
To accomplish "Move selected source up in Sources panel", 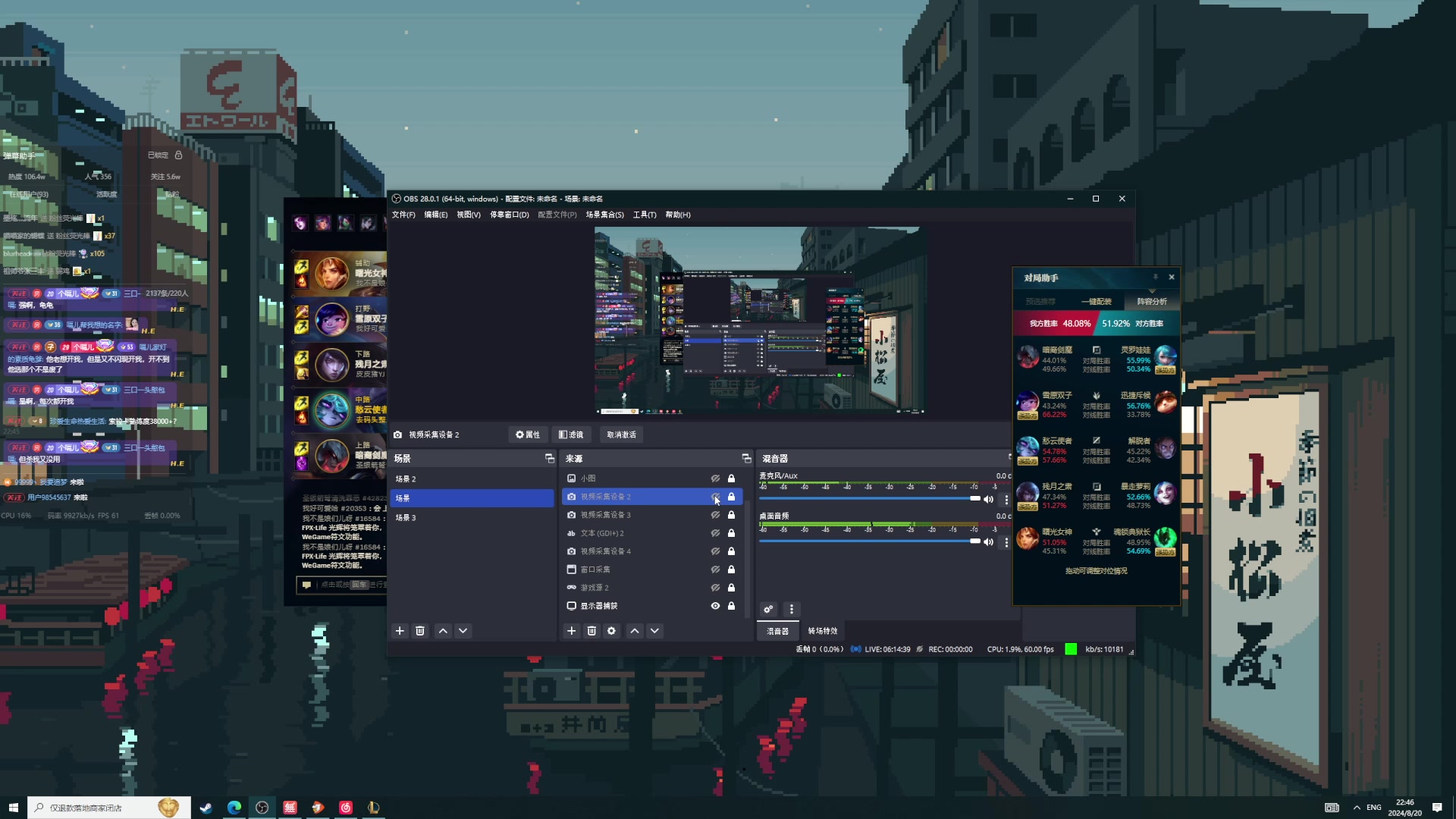I will (635, 631).
